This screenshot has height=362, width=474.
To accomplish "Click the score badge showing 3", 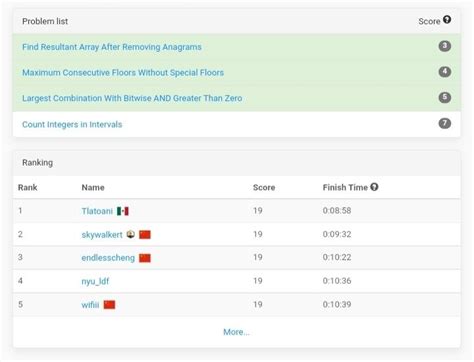I will (445, 46).
